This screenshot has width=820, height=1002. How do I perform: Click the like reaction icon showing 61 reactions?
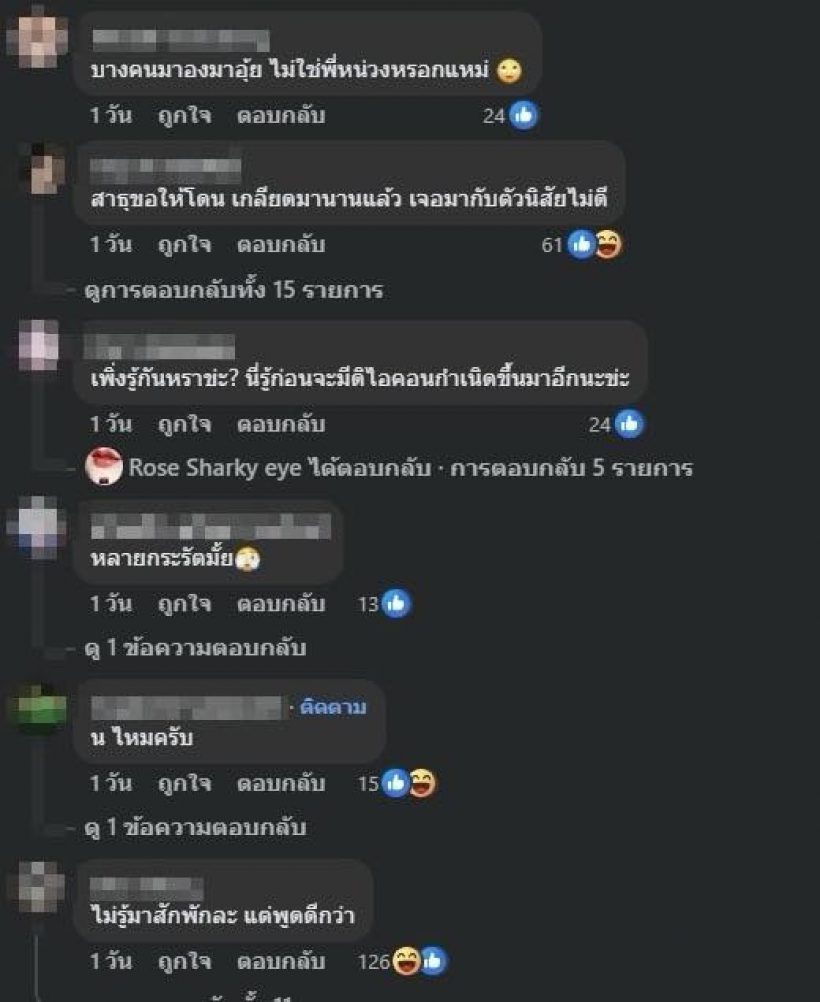click(581, 245)
